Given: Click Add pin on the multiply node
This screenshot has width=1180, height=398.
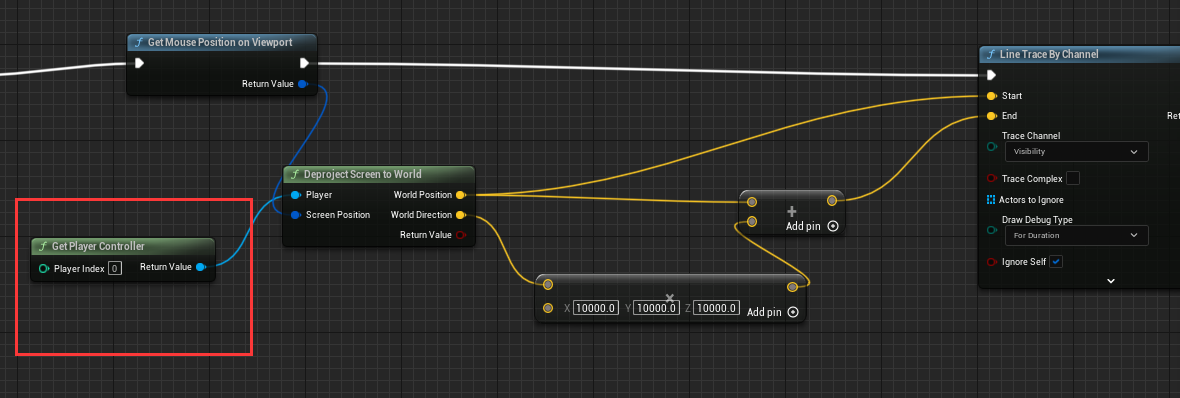Looking at the screenshot, I should tap(772, 312).
